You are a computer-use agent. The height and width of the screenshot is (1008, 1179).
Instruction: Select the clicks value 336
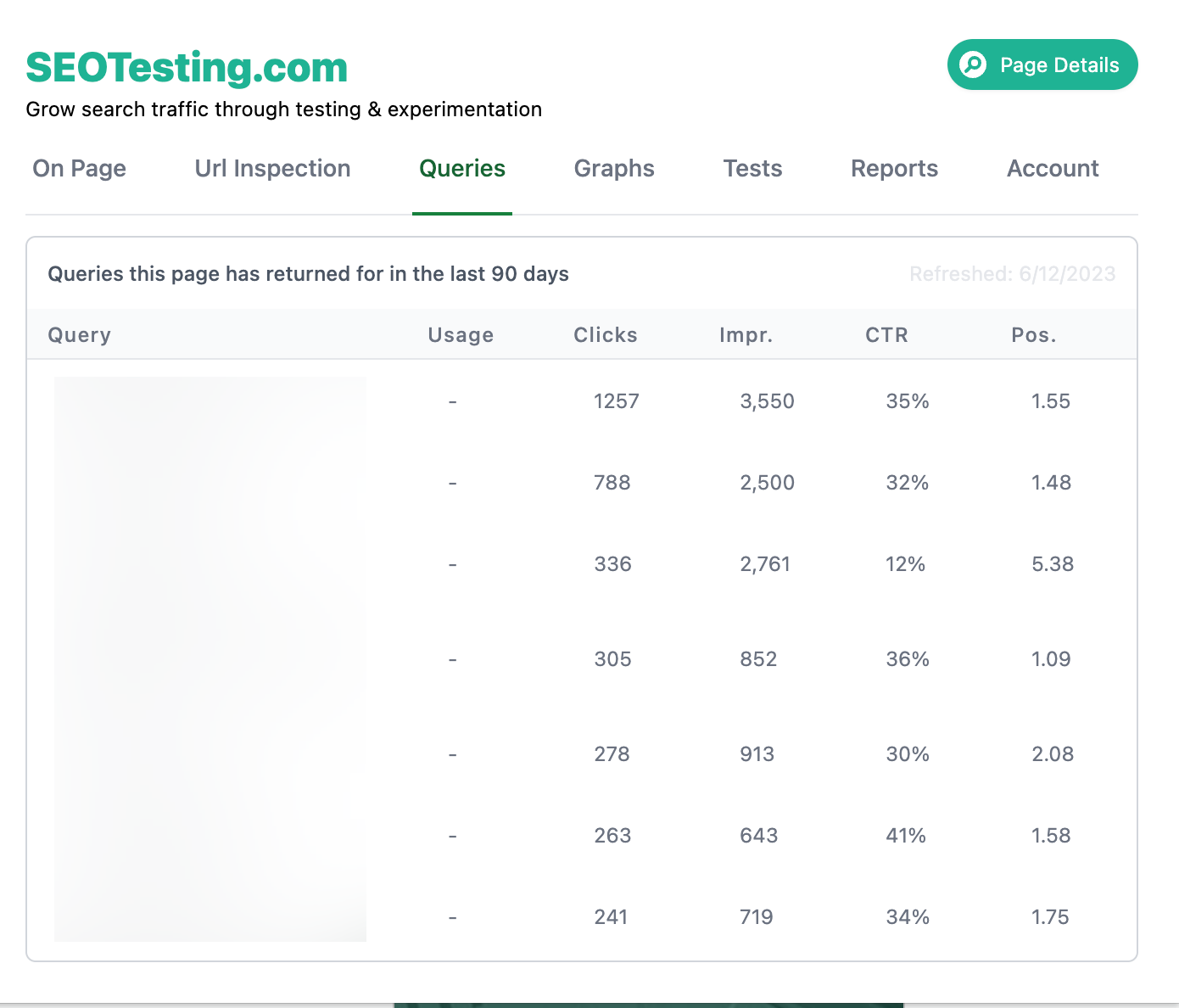[x=613, y=564]
